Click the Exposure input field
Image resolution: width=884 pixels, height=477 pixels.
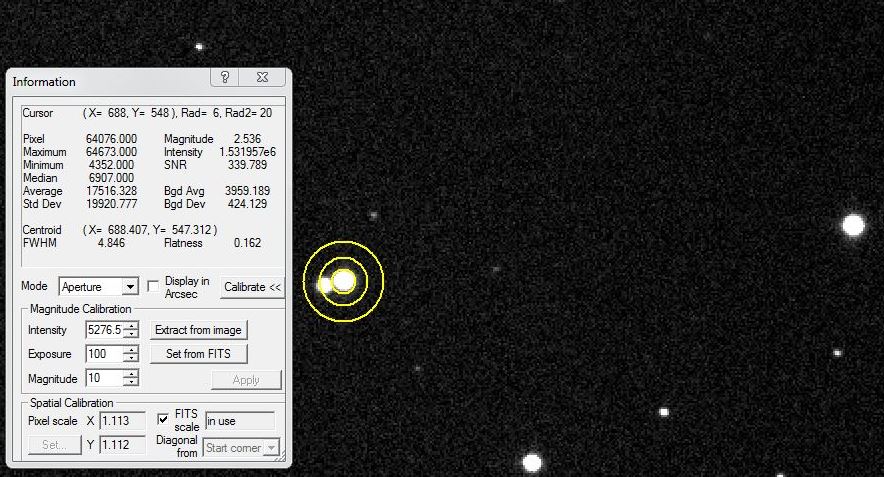point(104,354)
